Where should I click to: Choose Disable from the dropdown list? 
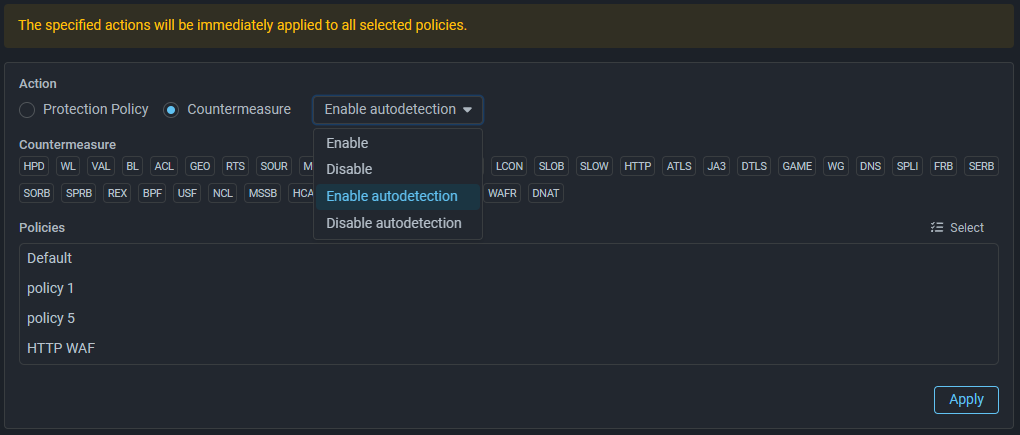pyautogui.click(x=349, y=169)
